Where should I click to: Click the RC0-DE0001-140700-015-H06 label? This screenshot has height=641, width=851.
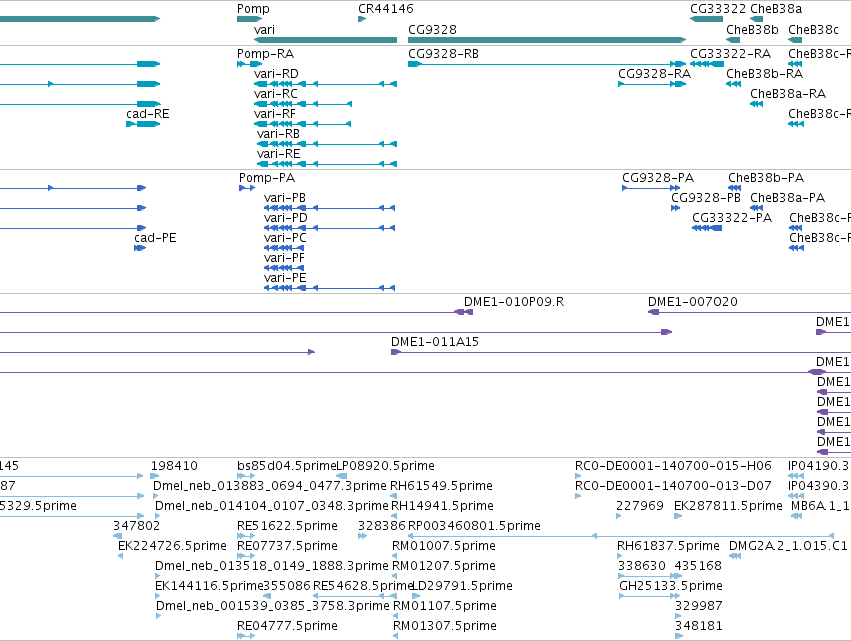click(x=673, y=466)
